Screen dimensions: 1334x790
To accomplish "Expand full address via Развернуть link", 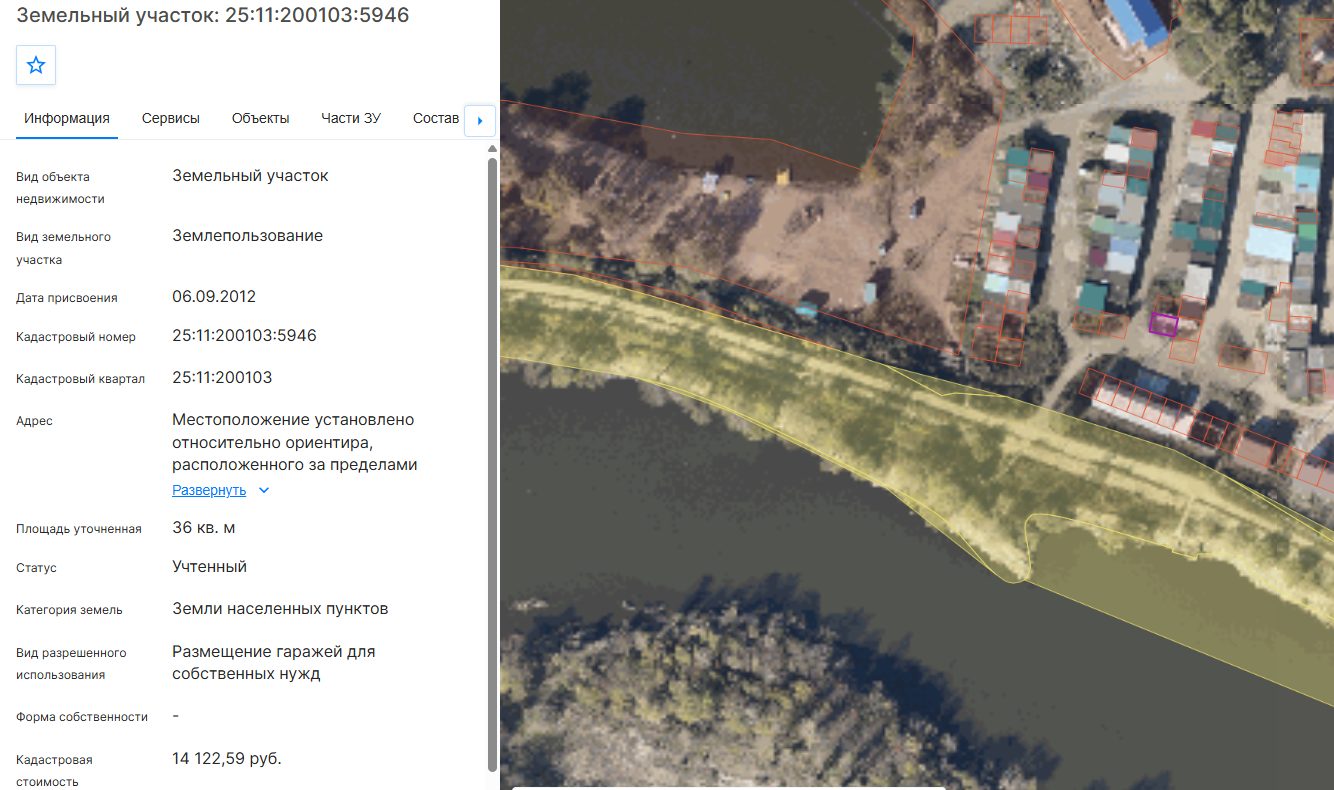I will point(209,490).
